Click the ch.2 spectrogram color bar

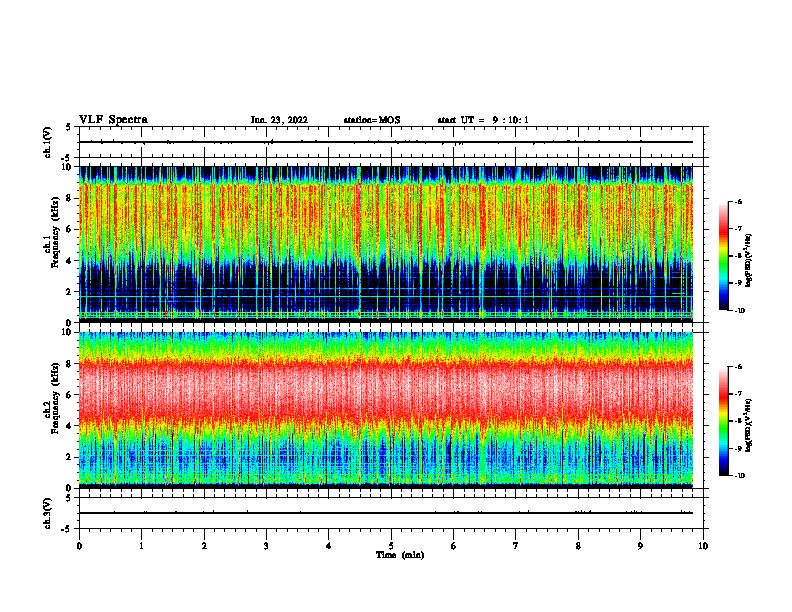(724, 421)
